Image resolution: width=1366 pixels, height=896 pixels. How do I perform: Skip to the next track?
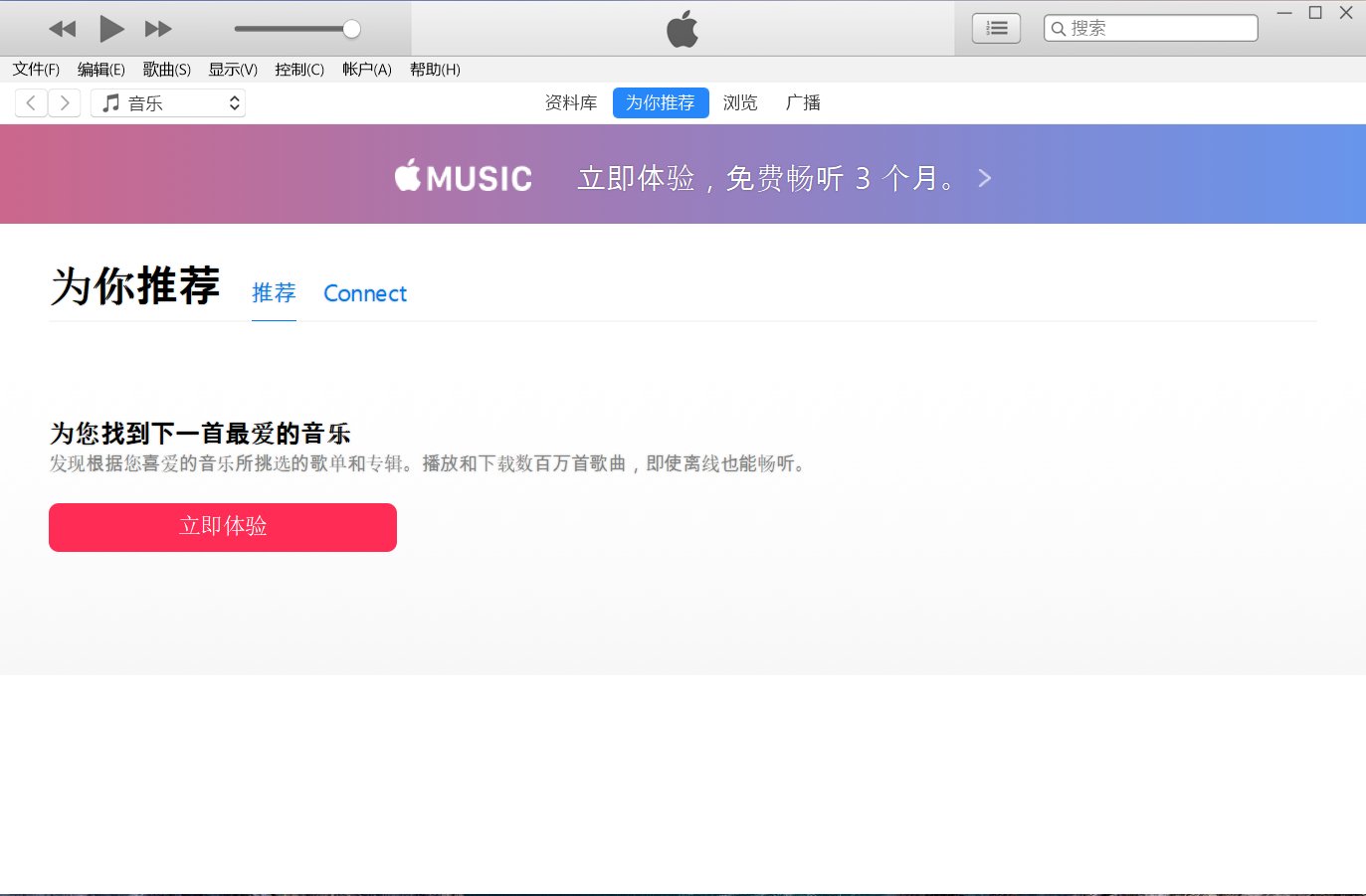[158, 28]
